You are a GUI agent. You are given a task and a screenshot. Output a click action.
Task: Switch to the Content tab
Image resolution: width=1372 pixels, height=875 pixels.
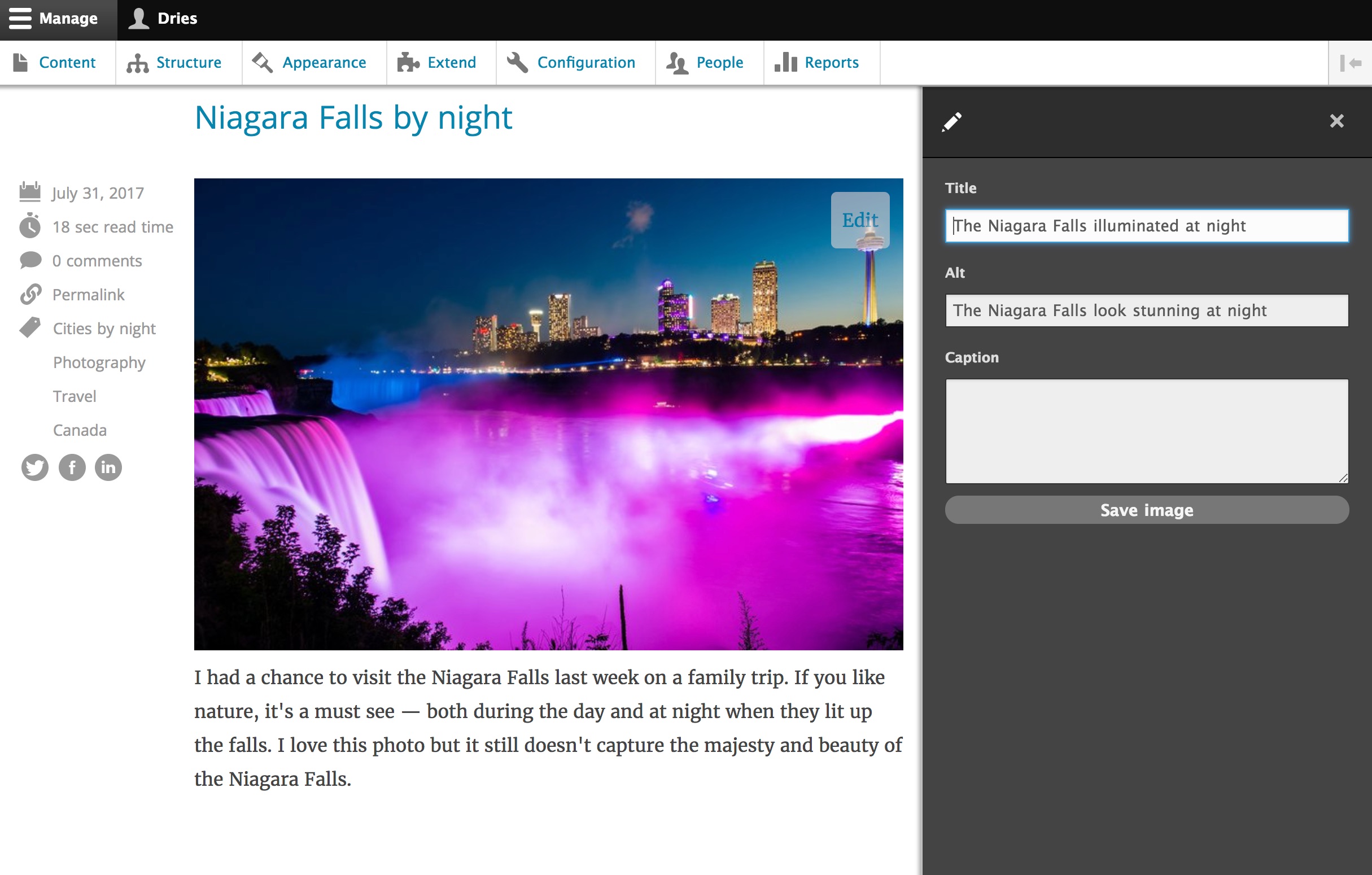point(57,63)
